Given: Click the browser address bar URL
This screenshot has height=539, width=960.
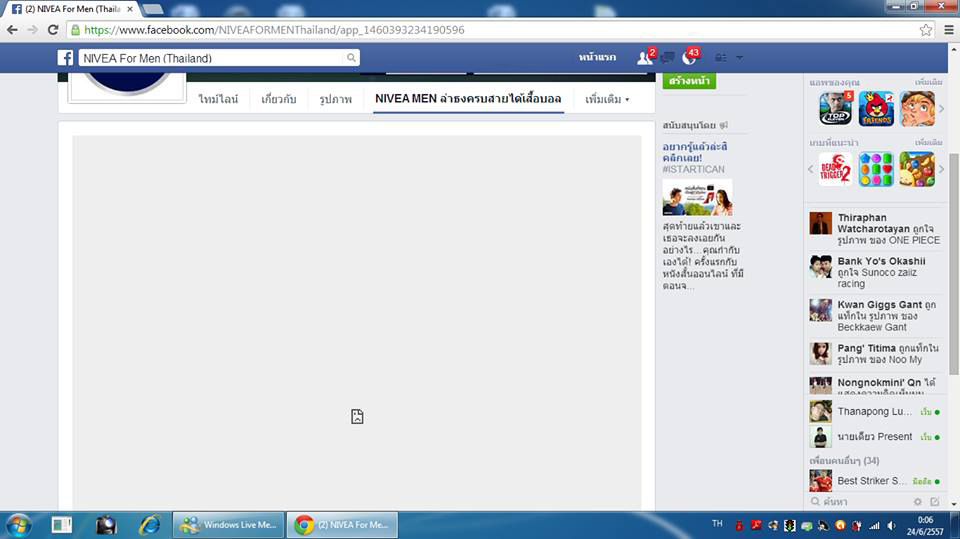Looking at the screenshot, I should pos(274,29).
